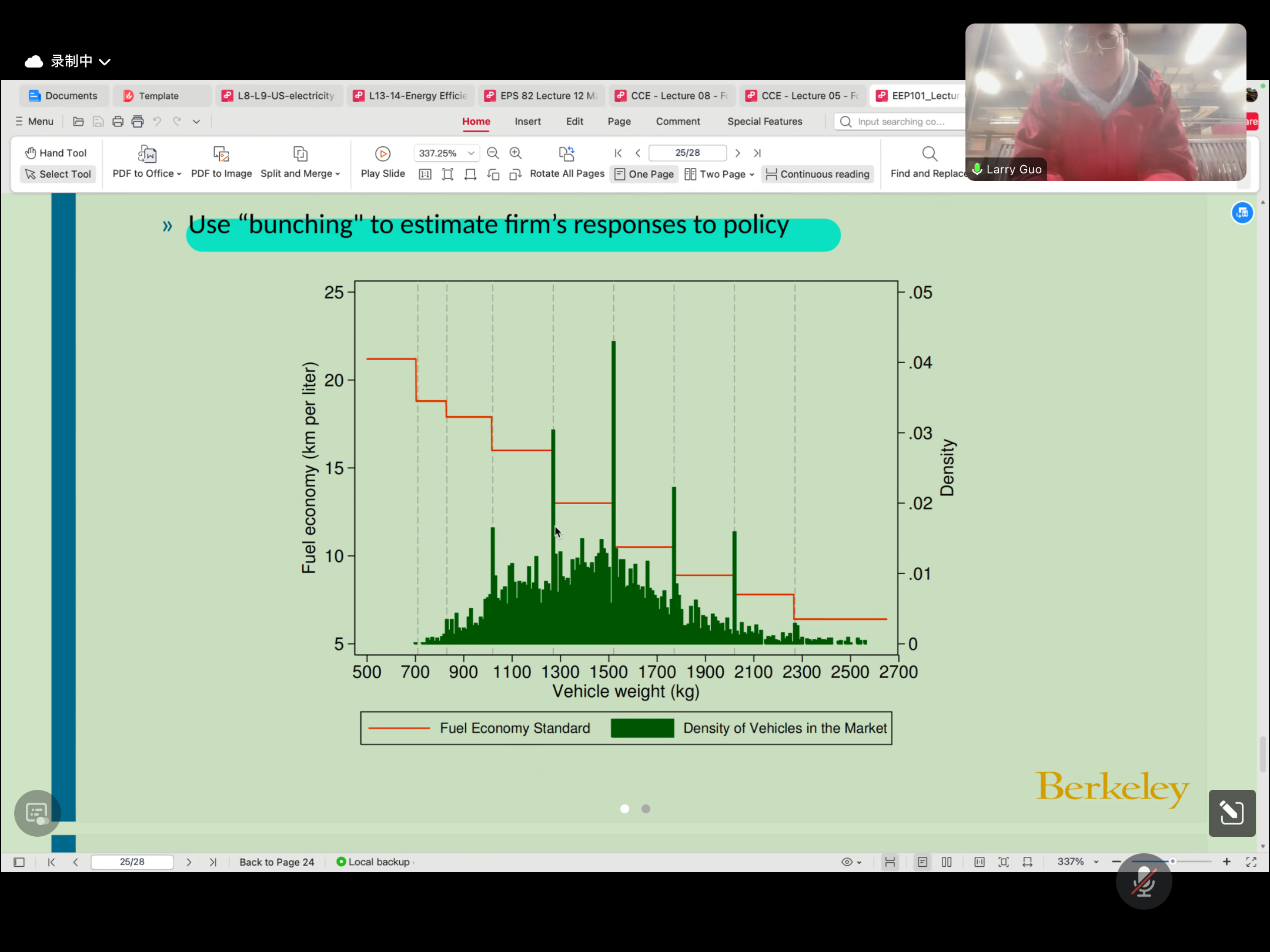Viewport: 1270px width, 952px height.
Task: Click the zoom out magnifier icon
Action: [493, 153]
